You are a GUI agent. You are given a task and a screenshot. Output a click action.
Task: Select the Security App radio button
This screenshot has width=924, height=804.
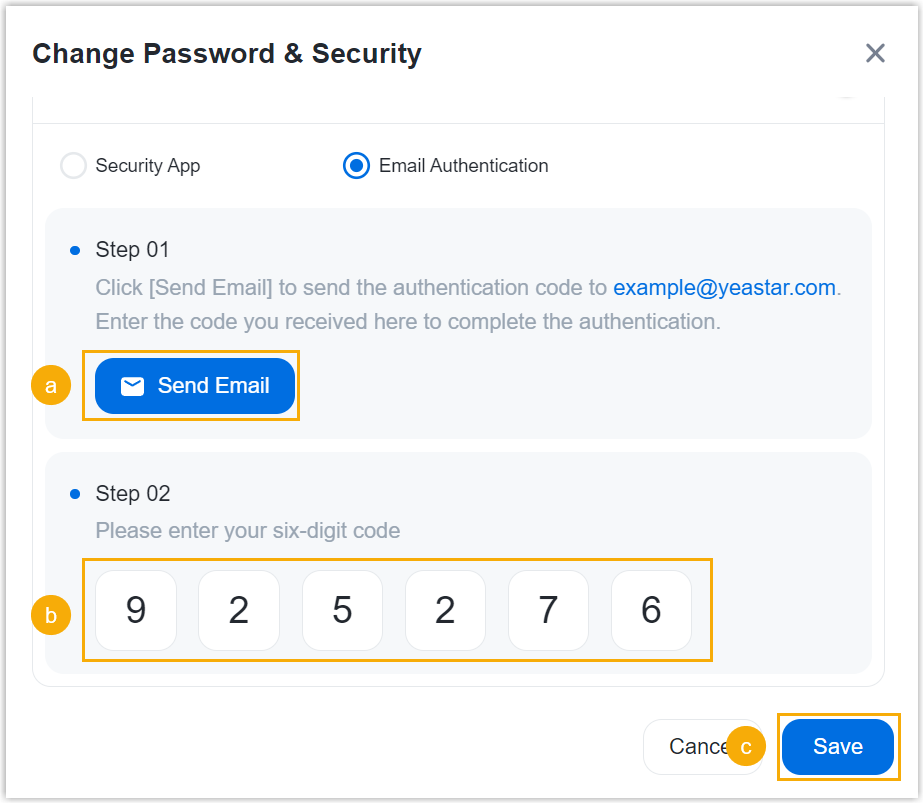[74, 166]
